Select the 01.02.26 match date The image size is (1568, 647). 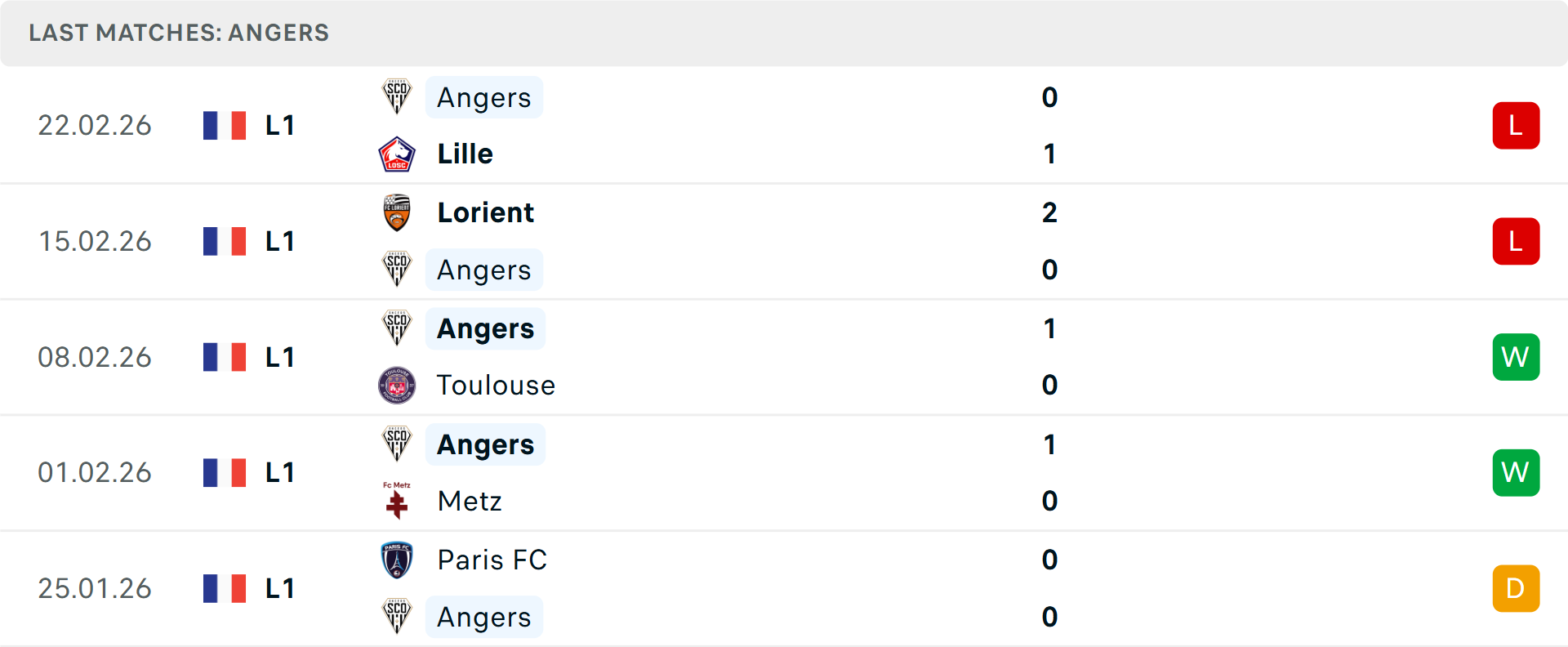(95, 472)
